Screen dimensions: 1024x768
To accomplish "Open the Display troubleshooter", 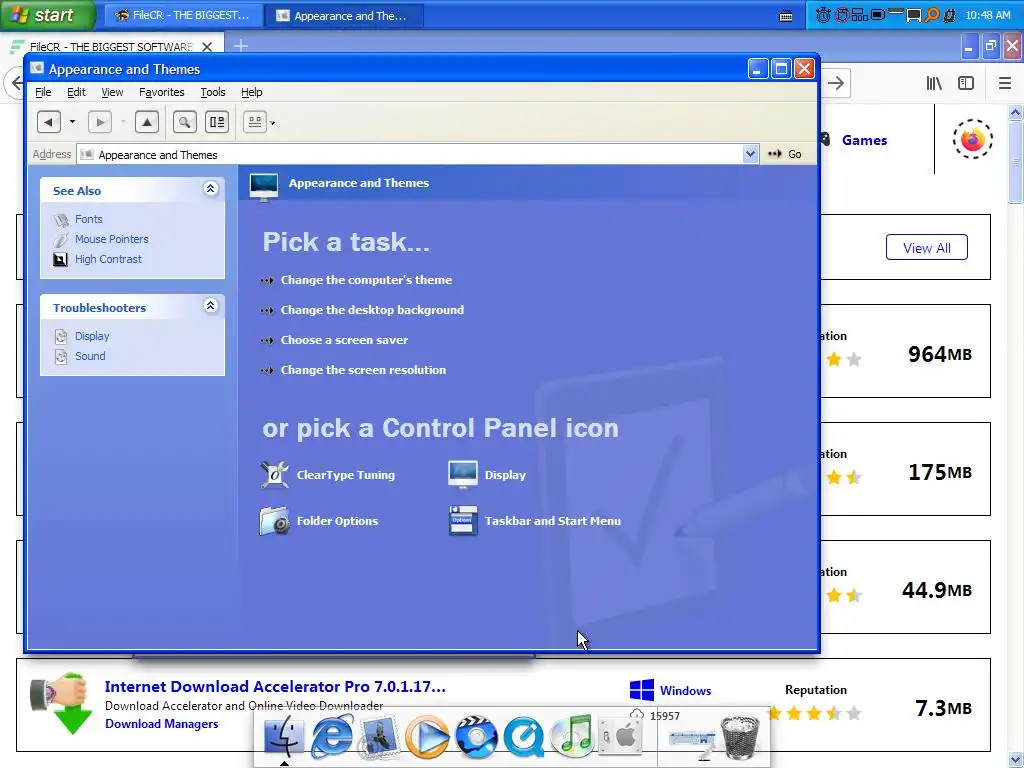I will (x=92, y=336).
